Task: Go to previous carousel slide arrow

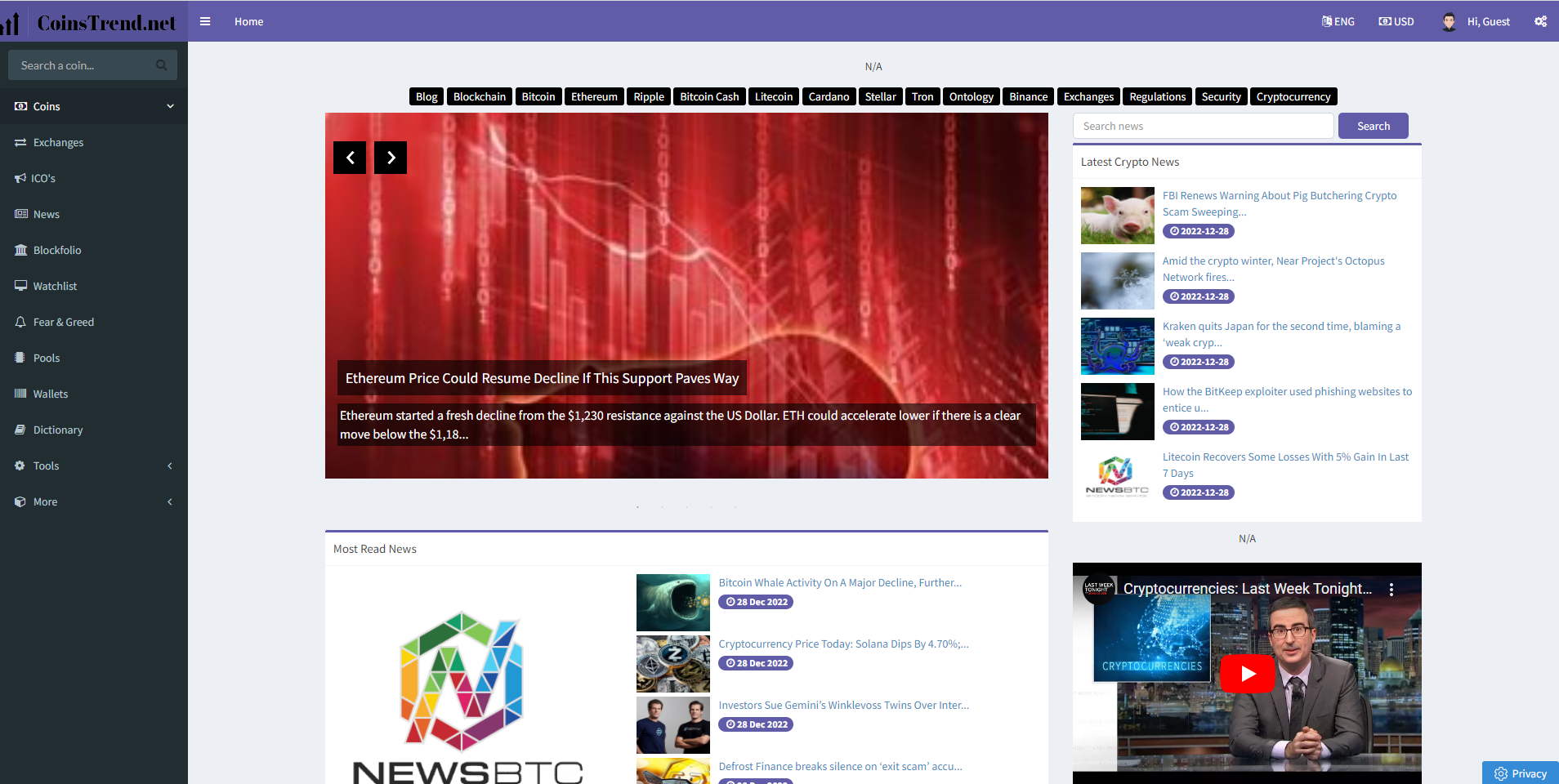Action: point(350,158)
